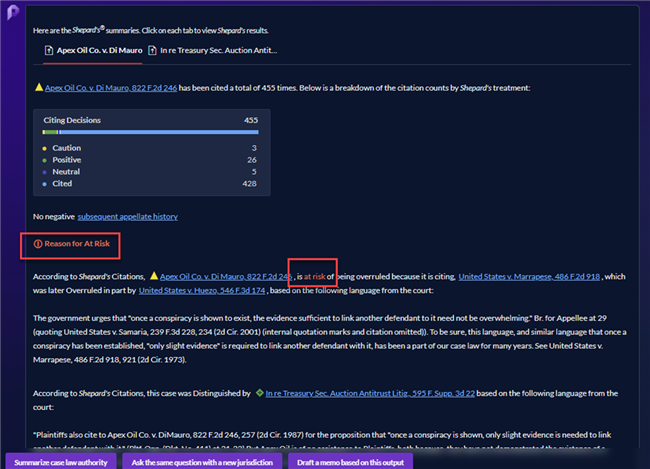The height and width of the screenshot is (469, 650).
Task: Switch to the Apex Oil Co. v. Di Mauro tab
Action: click(93, 51)
